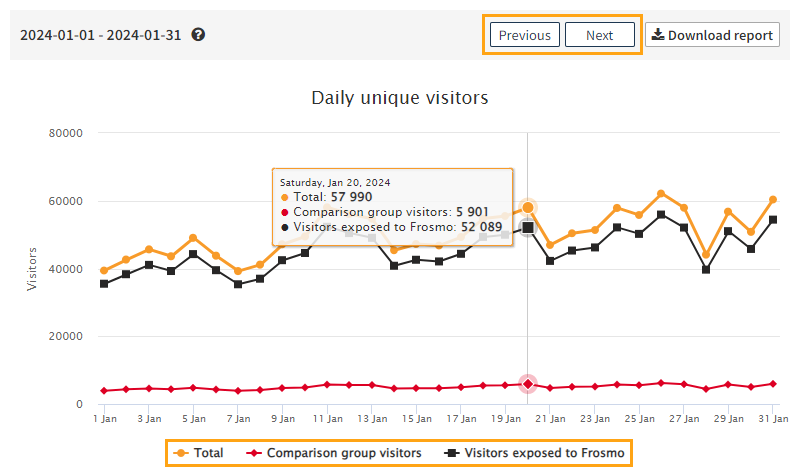Click the date range 2024-01-01 - 2024-01-31 text
Screen dimensions: 800x470
coord(101,35)
